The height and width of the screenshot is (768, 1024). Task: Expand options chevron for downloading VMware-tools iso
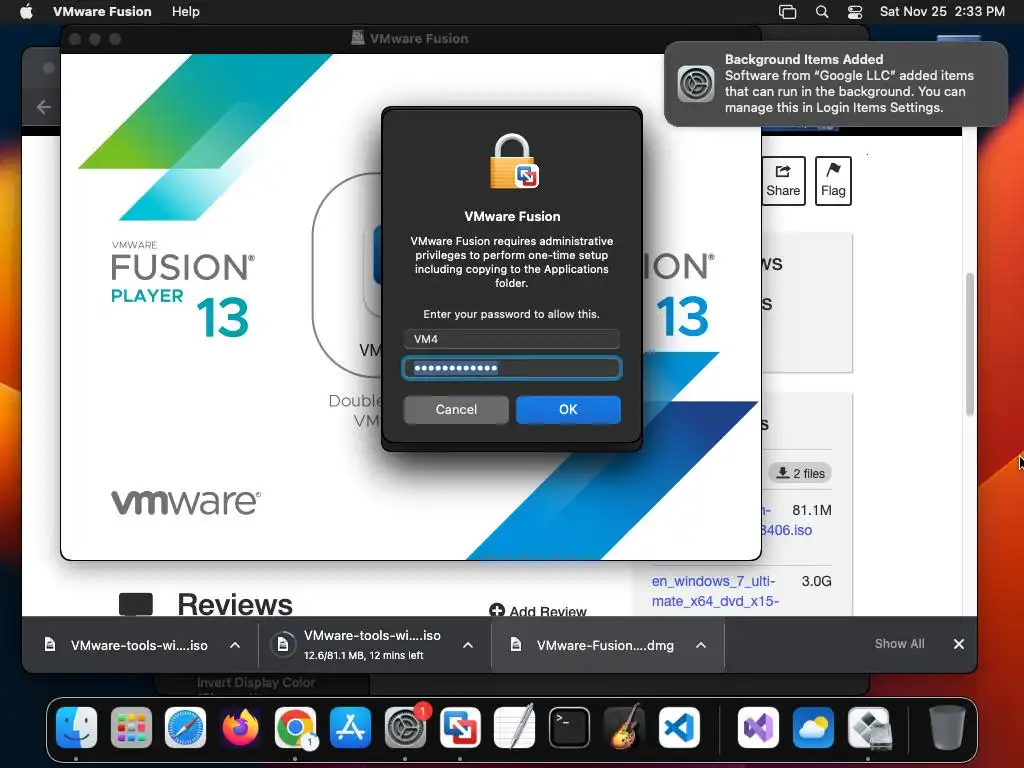click(x=468, y=645)
